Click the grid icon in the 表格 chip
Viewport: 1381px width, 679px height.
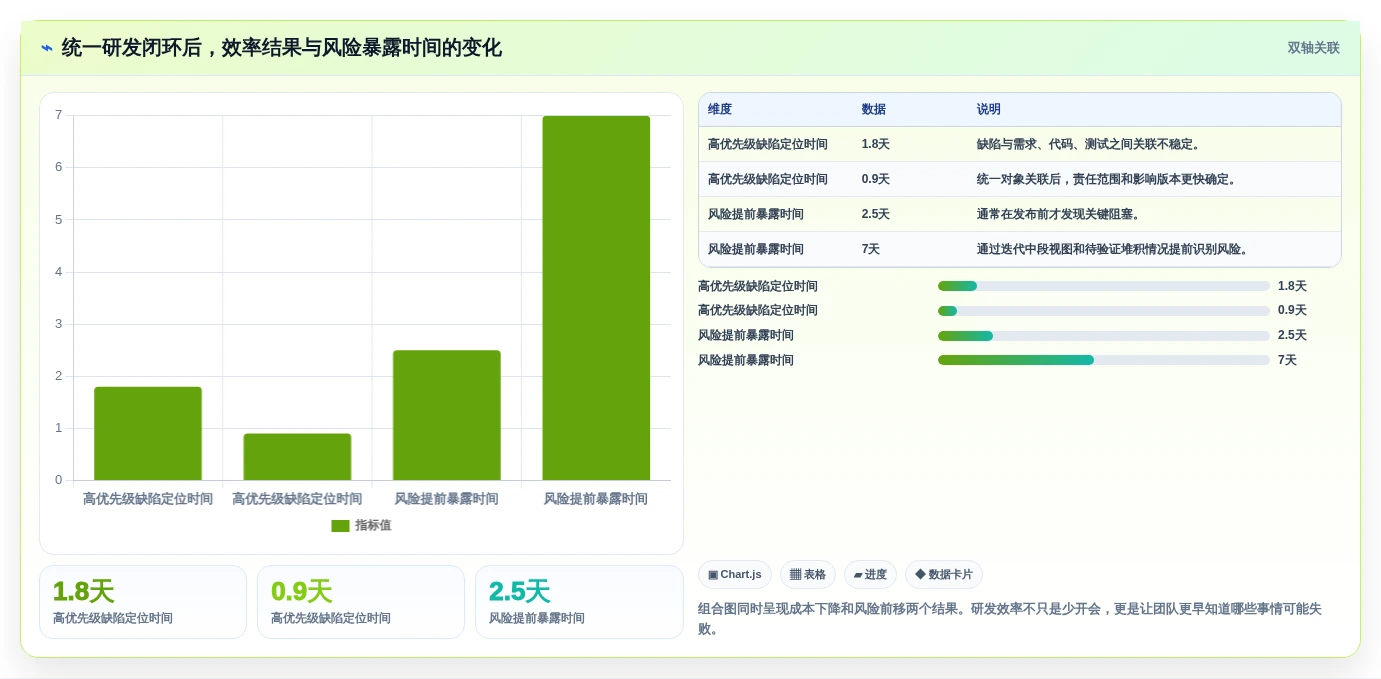(x=795, y=575)
